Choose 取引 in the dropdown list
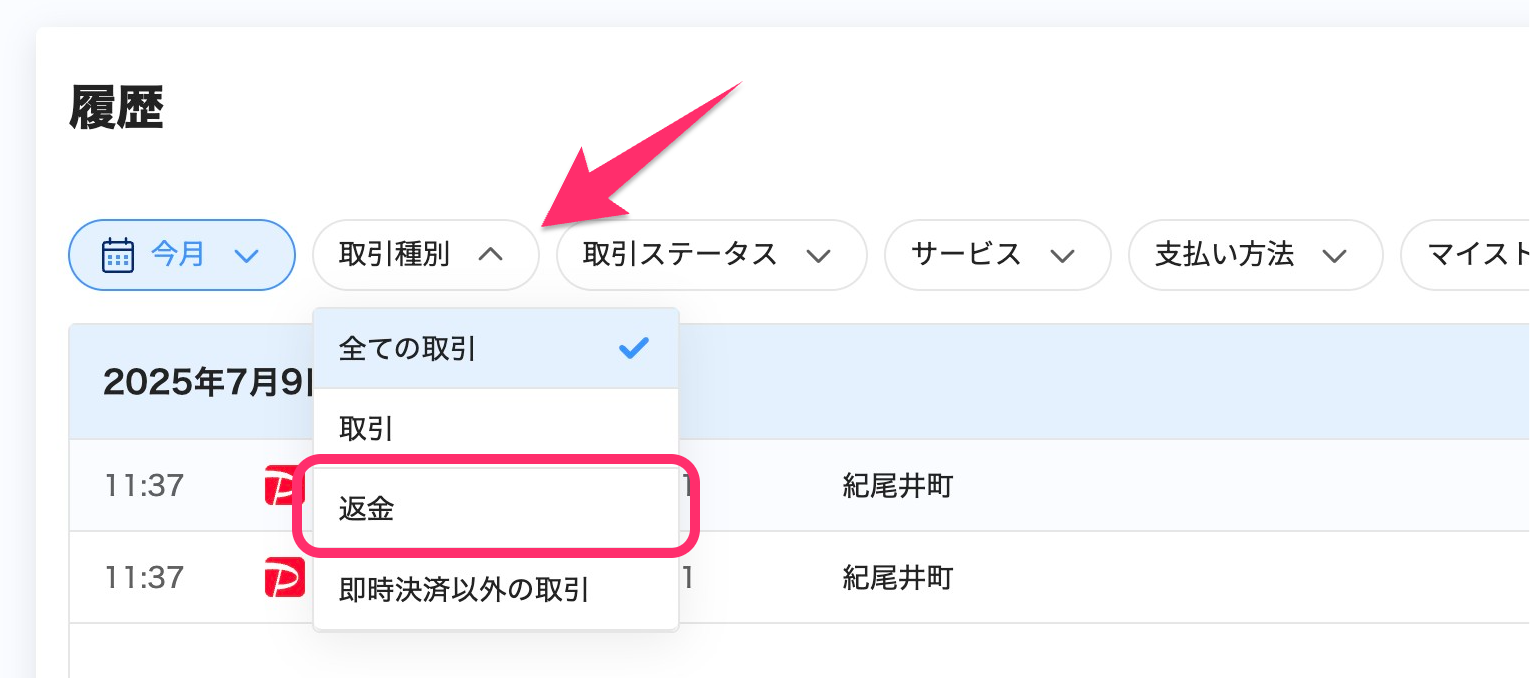The width and height of the screenshot is (1530, 678). 366,429
